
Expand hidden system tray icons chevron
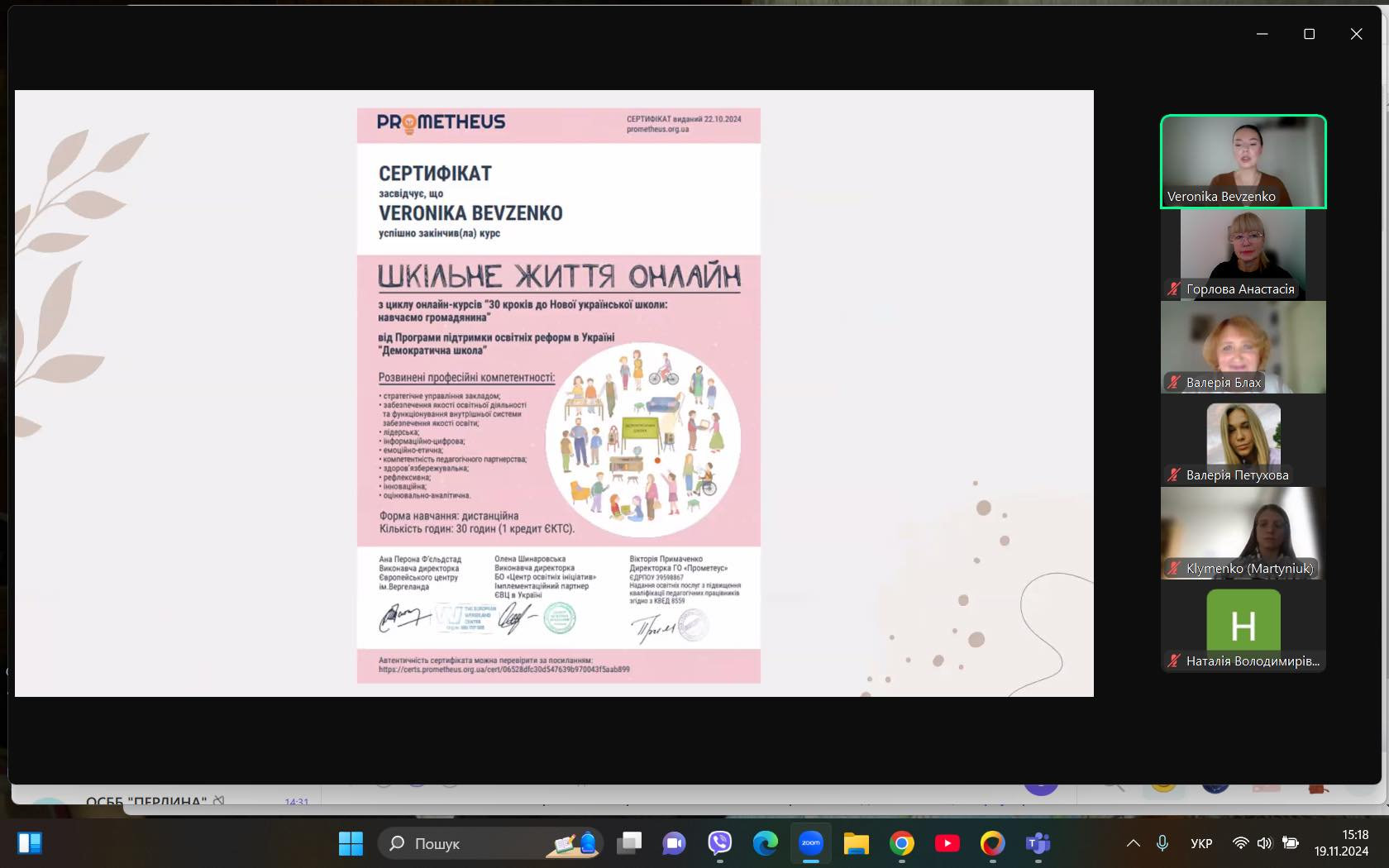[1134, 843]
